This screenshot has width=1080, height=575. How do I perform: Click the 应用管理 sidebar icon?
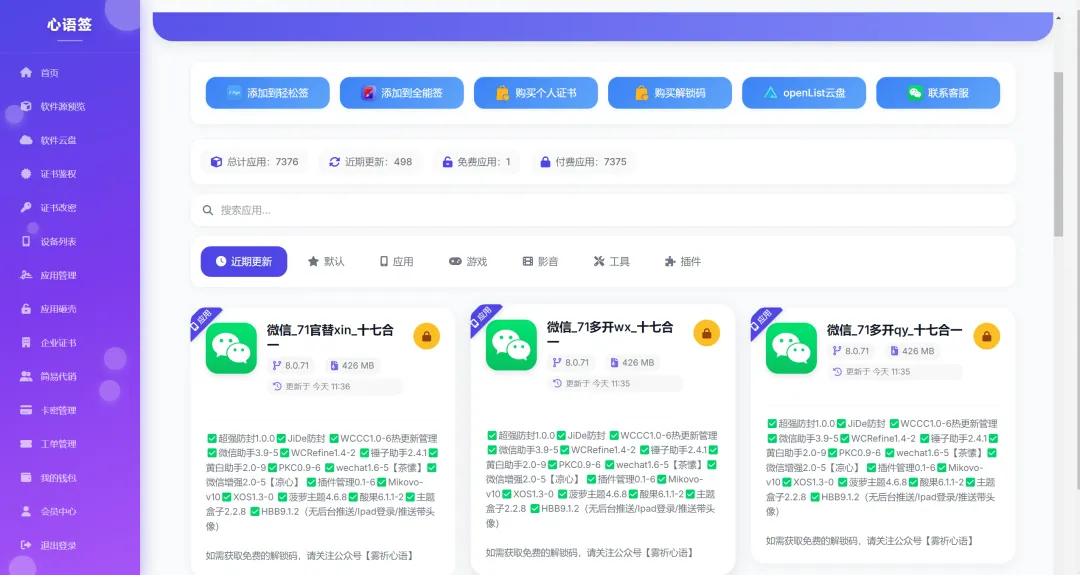26,275
